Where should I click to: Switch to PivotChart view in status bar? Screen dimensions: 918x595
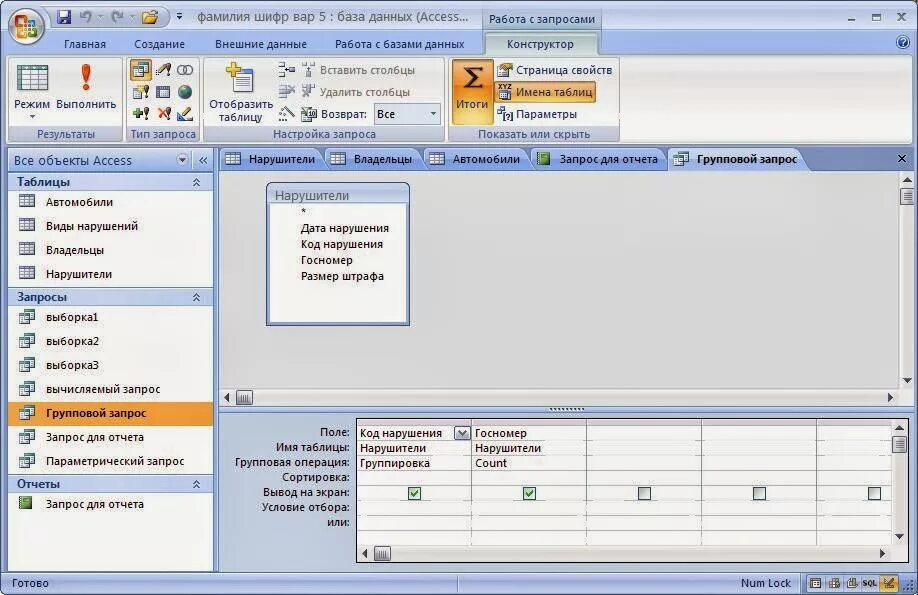(852, 583)
